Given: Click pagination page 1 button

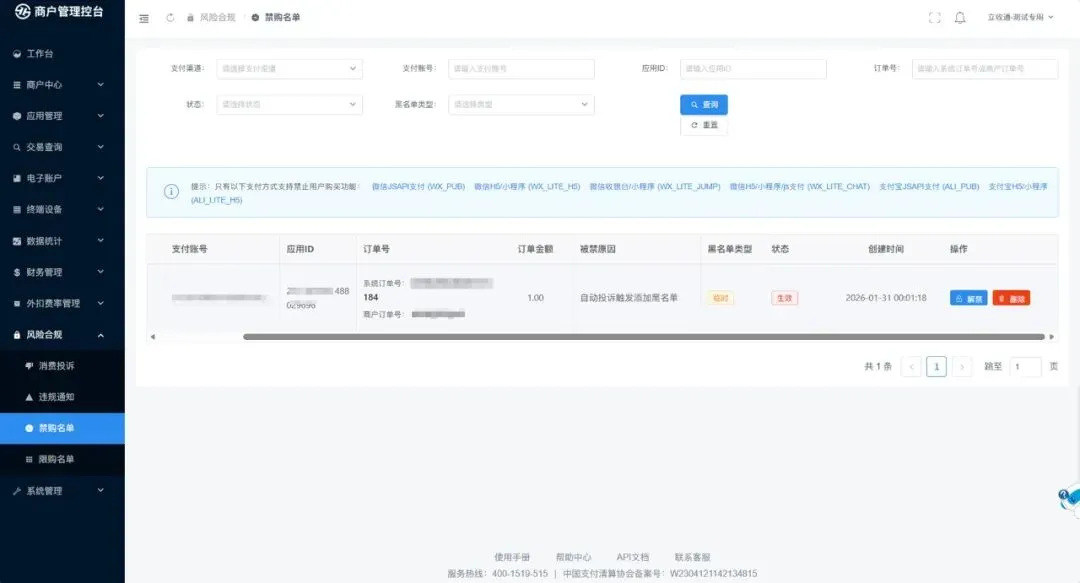Looking at the screenshot, I should (x=936, y=367).
